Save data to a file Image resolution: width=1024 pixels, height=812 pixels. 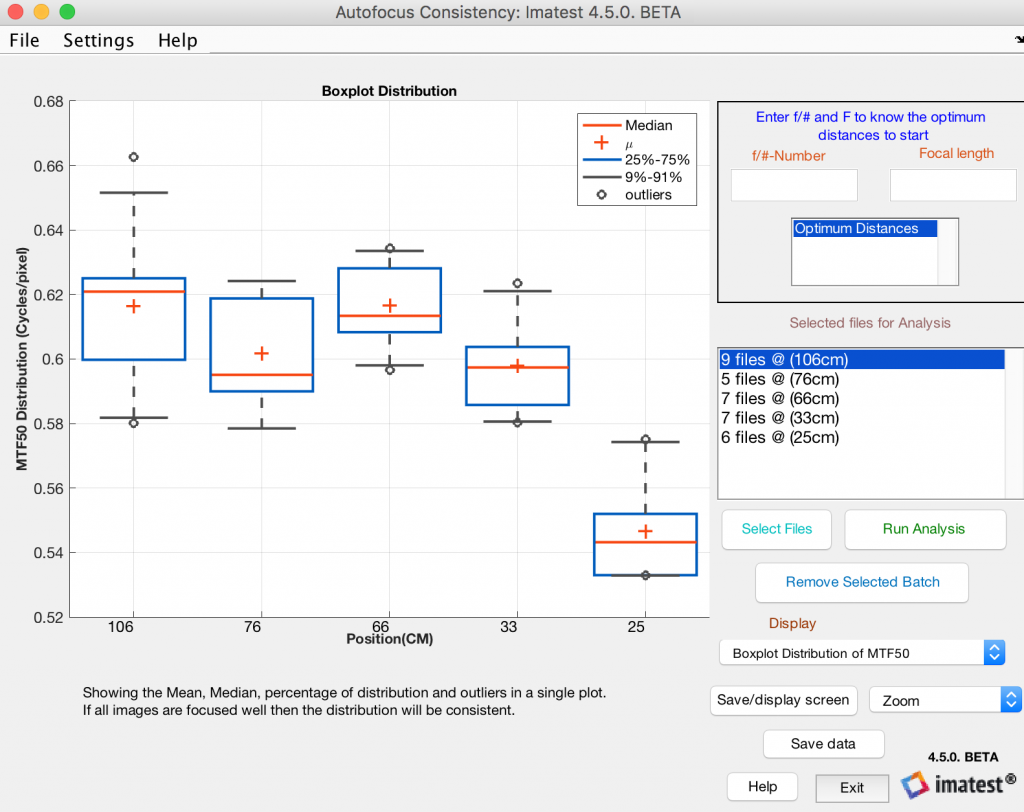click(824, 743)
